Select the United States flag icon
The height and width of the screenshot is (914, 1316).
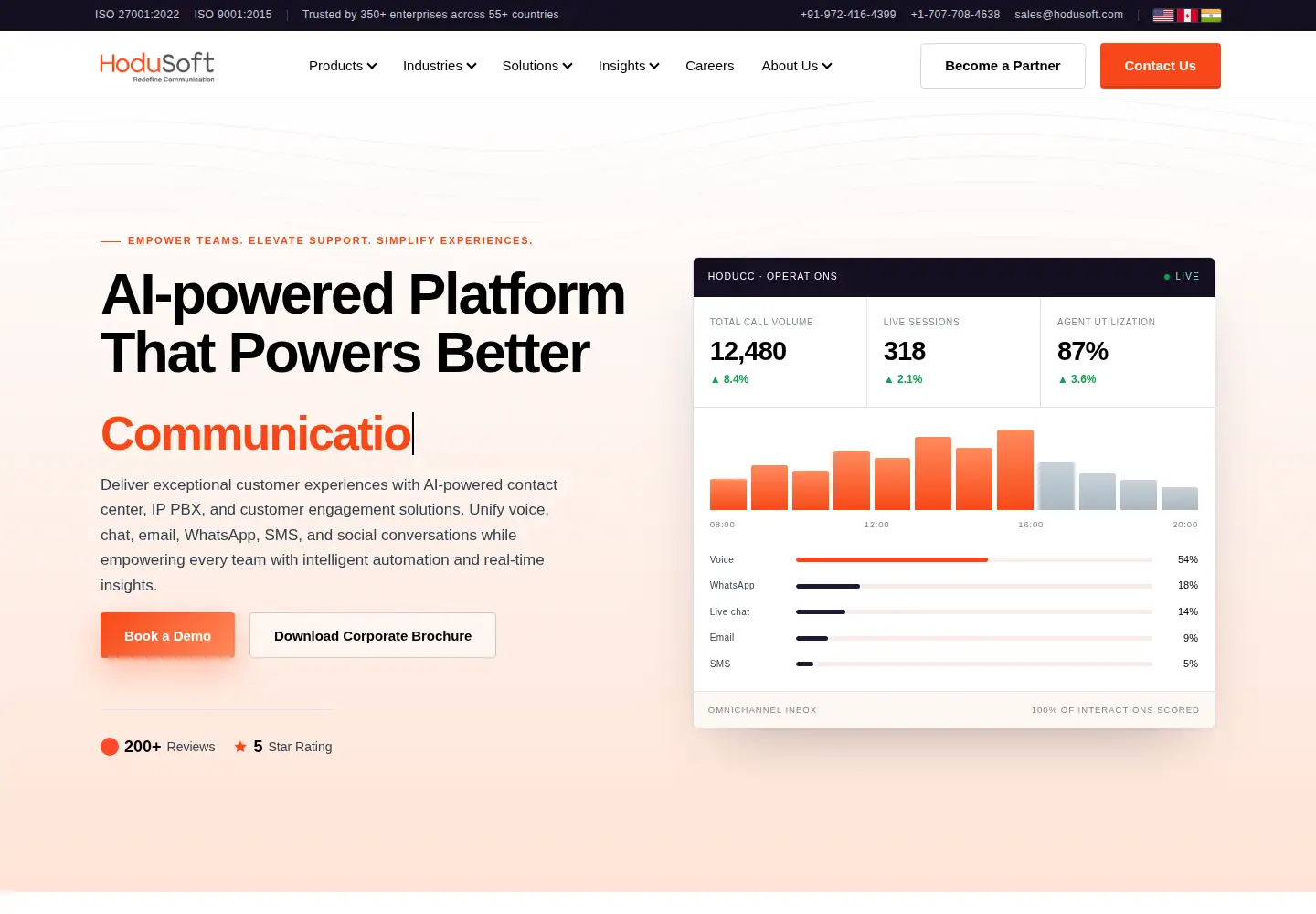tap(1163, 15)
